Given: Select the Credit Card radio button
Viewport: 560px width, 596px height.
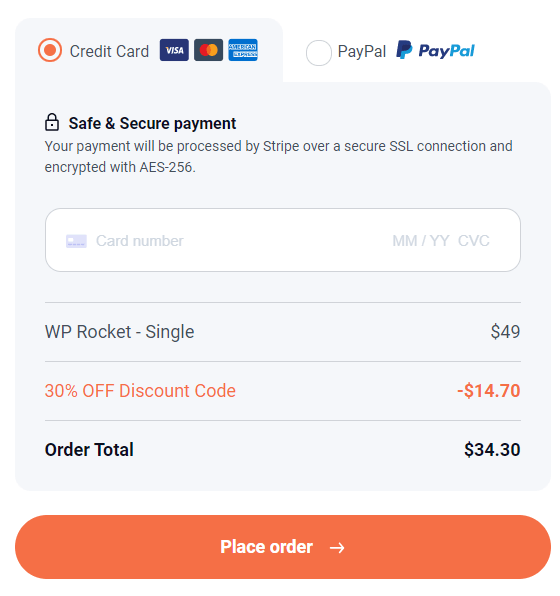Looking at the screenshot, I should (x=50, y=50).
